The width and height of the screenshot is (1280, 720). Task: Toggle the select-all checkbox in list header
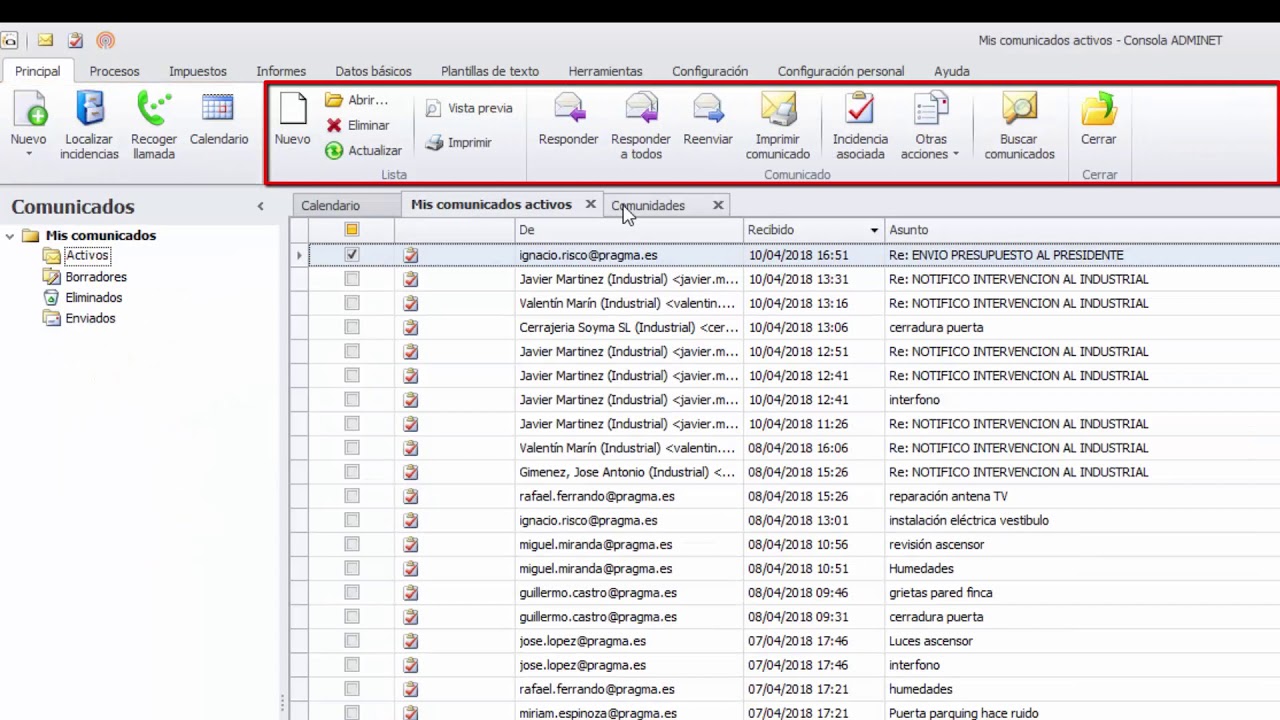(x=351, y=230)
